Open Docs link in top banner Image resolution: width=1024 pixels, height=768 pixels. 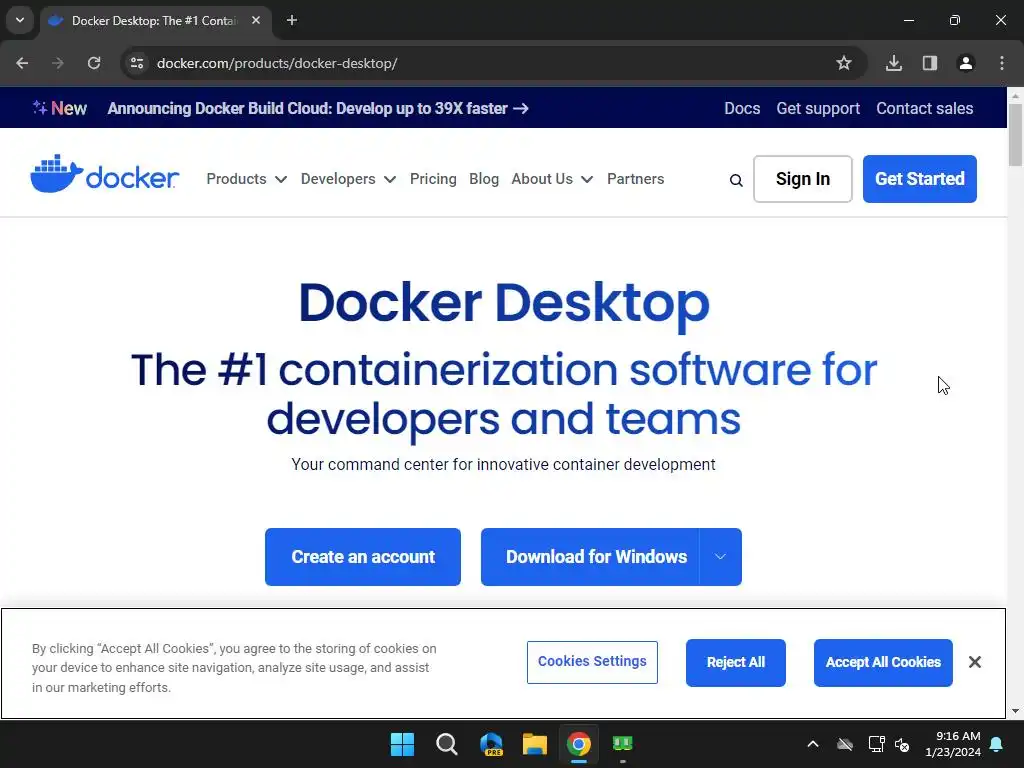pos(742,108)
